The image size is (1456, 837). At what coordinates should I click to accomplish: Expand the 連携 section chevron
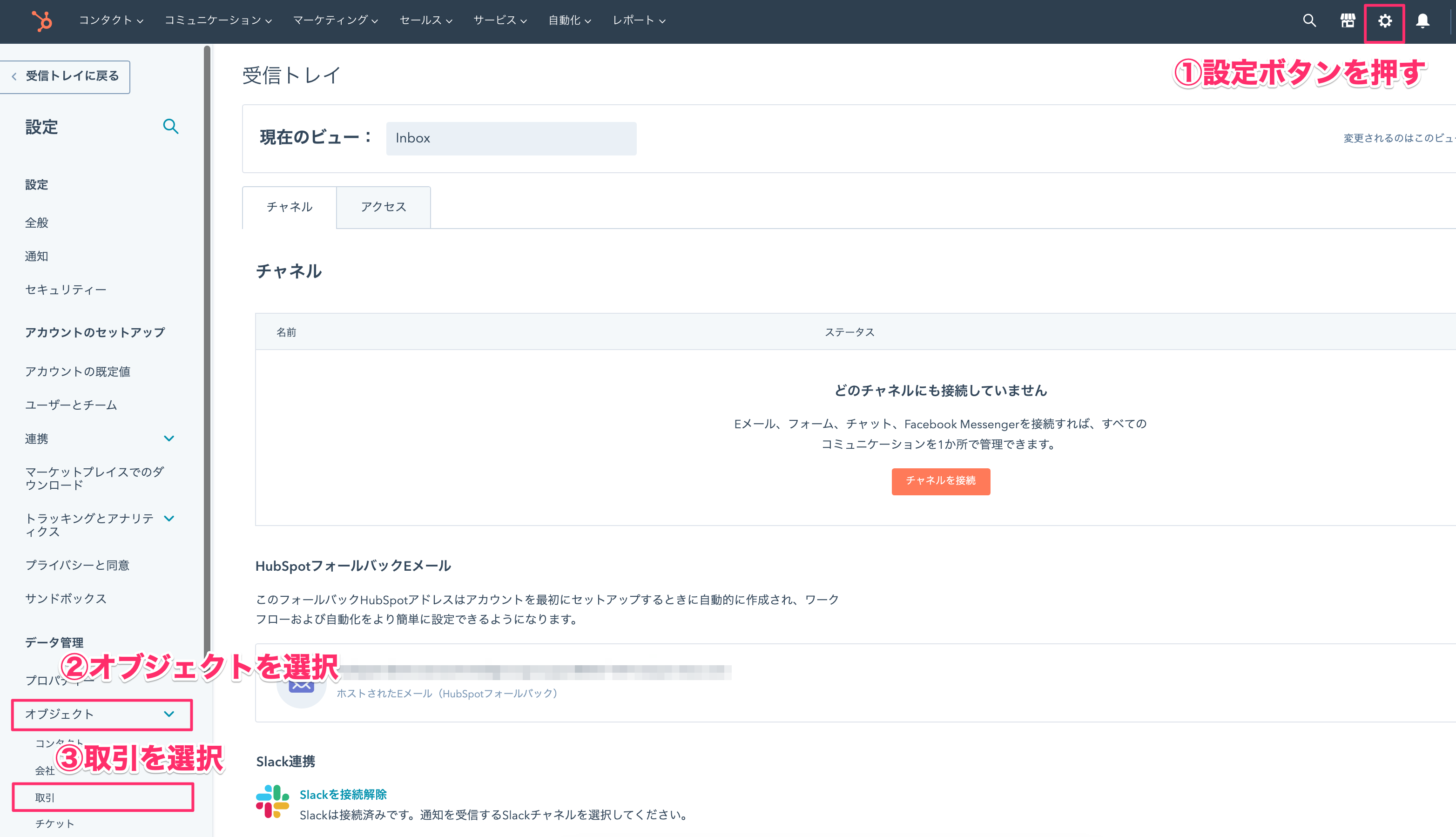click(169, 439)
